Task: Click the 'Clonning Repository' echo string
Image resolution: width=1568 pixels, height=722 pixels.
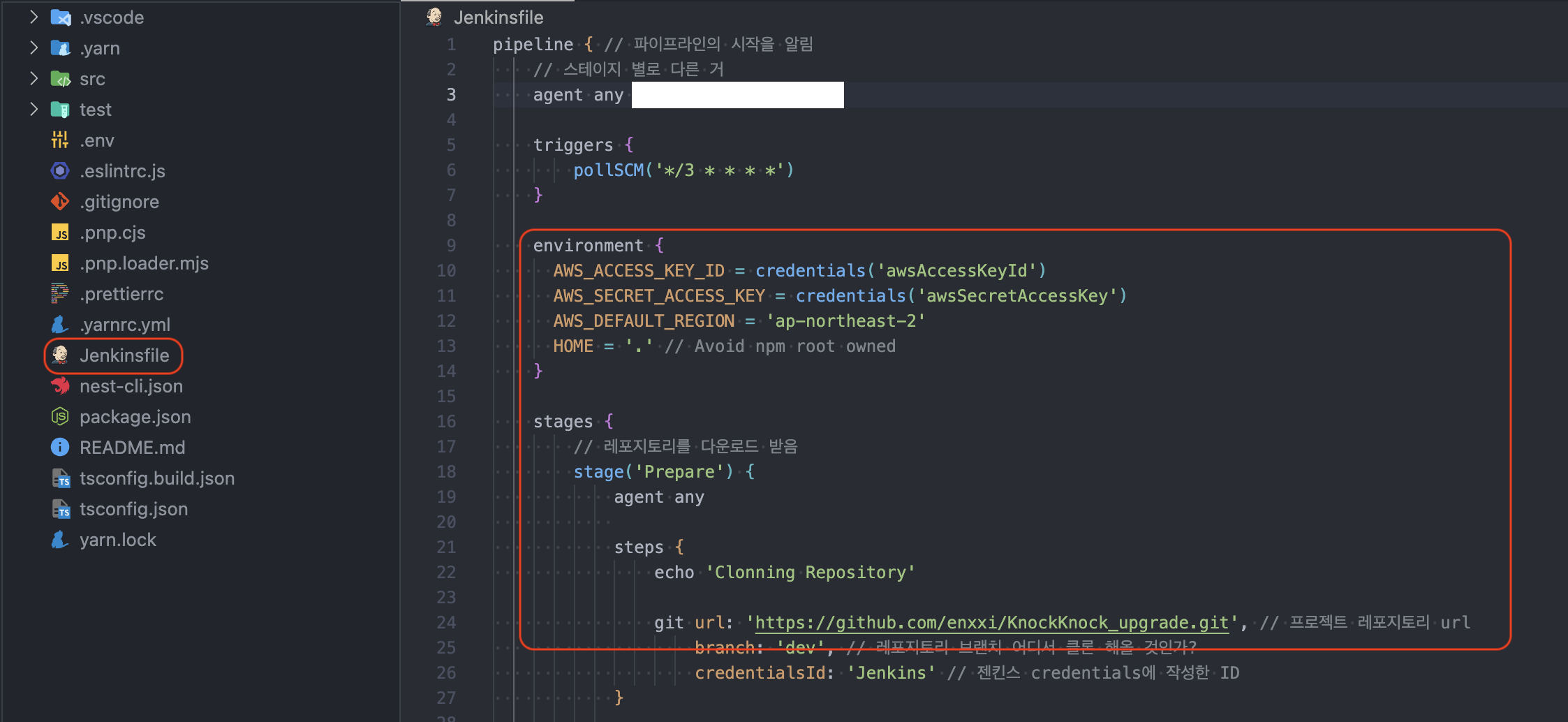Action: pyautogui.click(x=811, y=572)
